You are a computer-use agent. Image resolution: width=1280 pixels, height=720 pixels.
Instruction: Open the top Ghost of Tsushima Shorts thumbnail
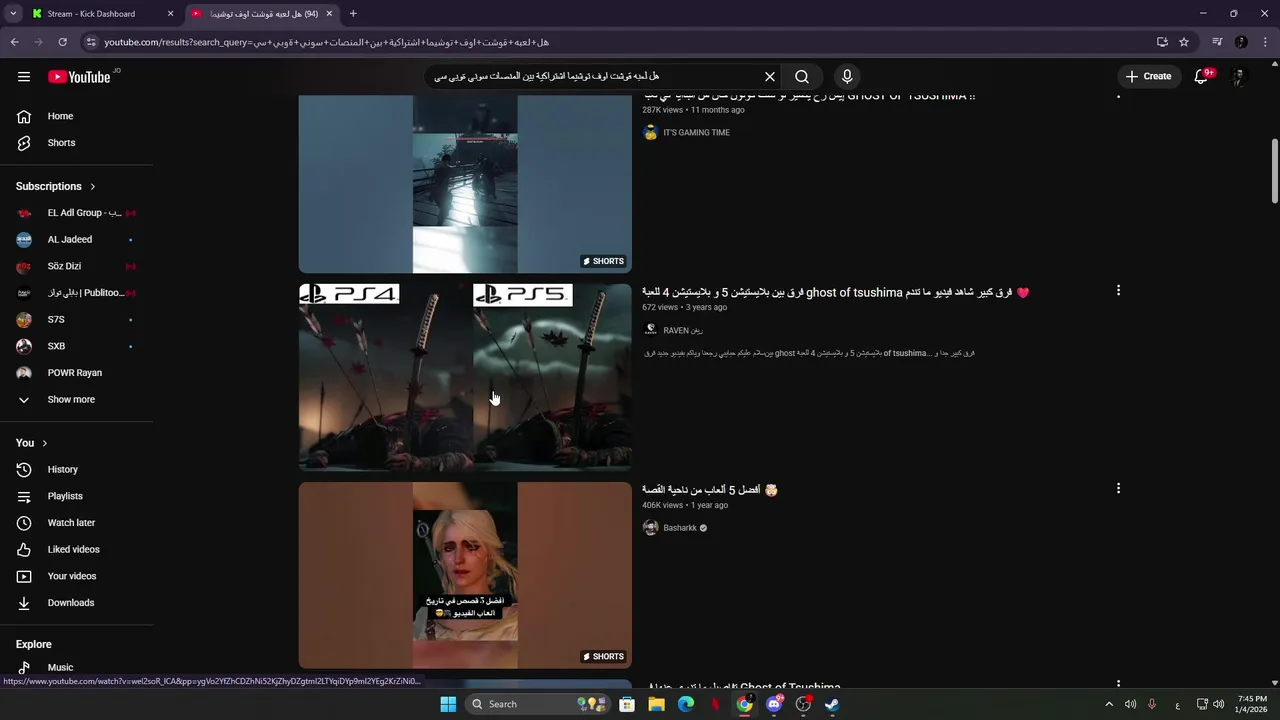[465, 184]
